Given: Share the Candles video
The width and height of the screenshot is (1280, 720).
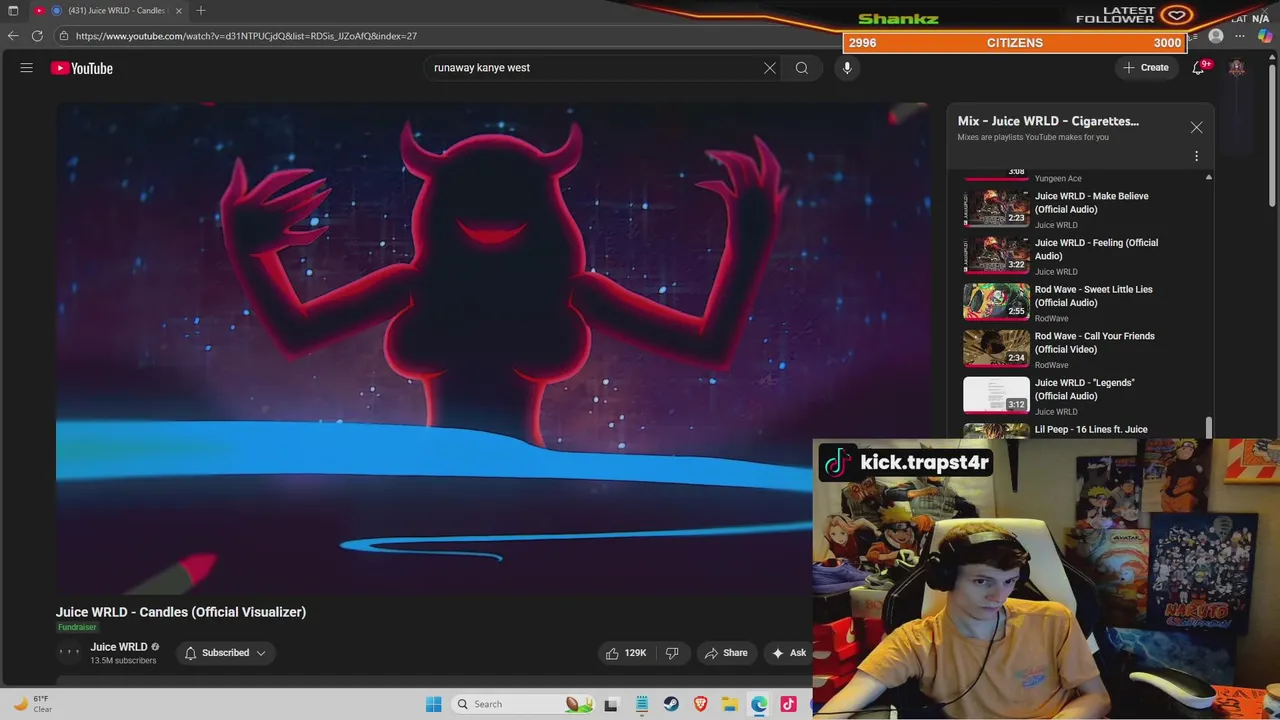Looking at the screenshot, I should (x=726, y=653).
